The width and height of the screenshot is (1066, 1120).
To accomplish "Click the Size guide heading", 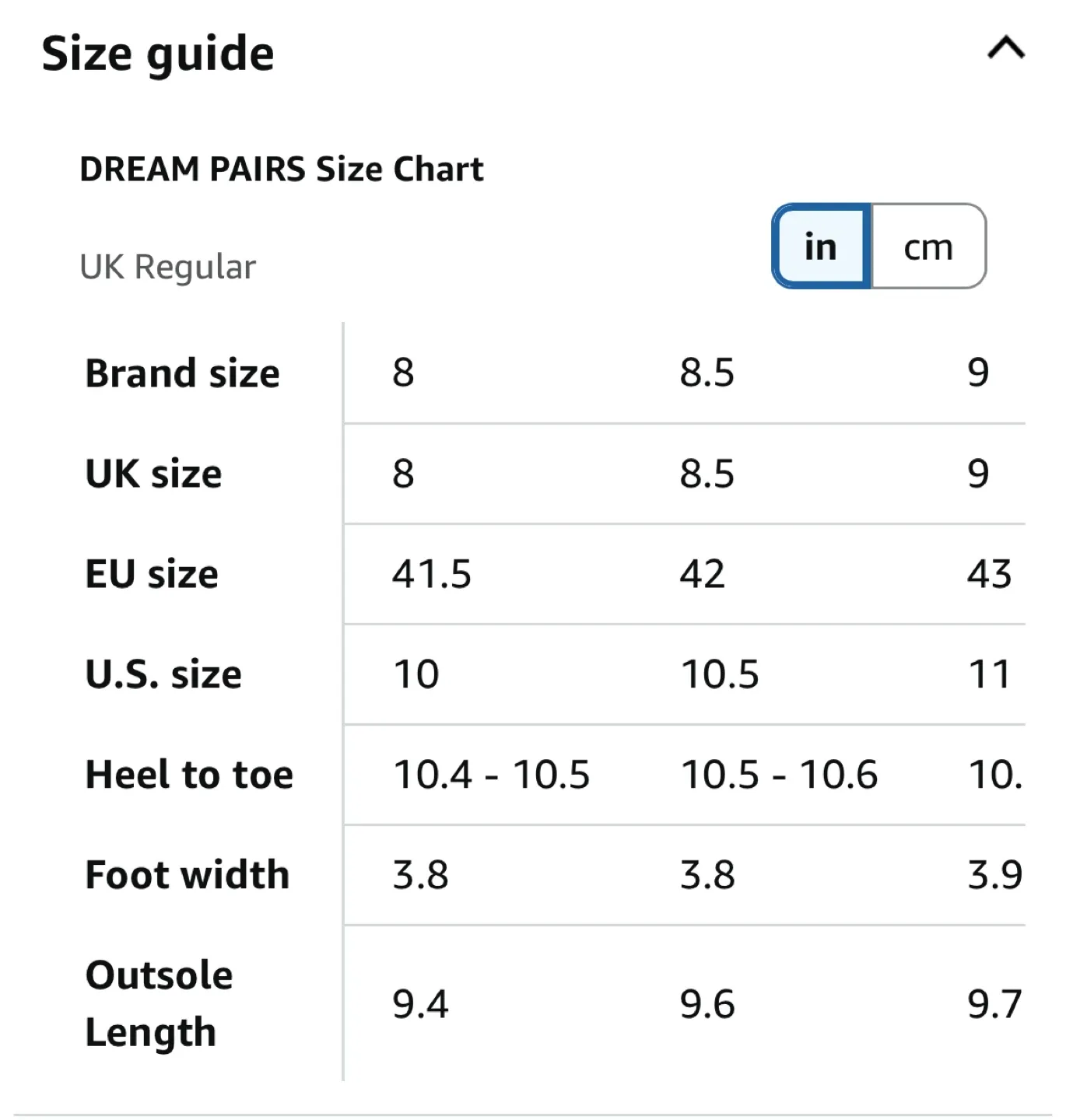I will click(158, 54).
